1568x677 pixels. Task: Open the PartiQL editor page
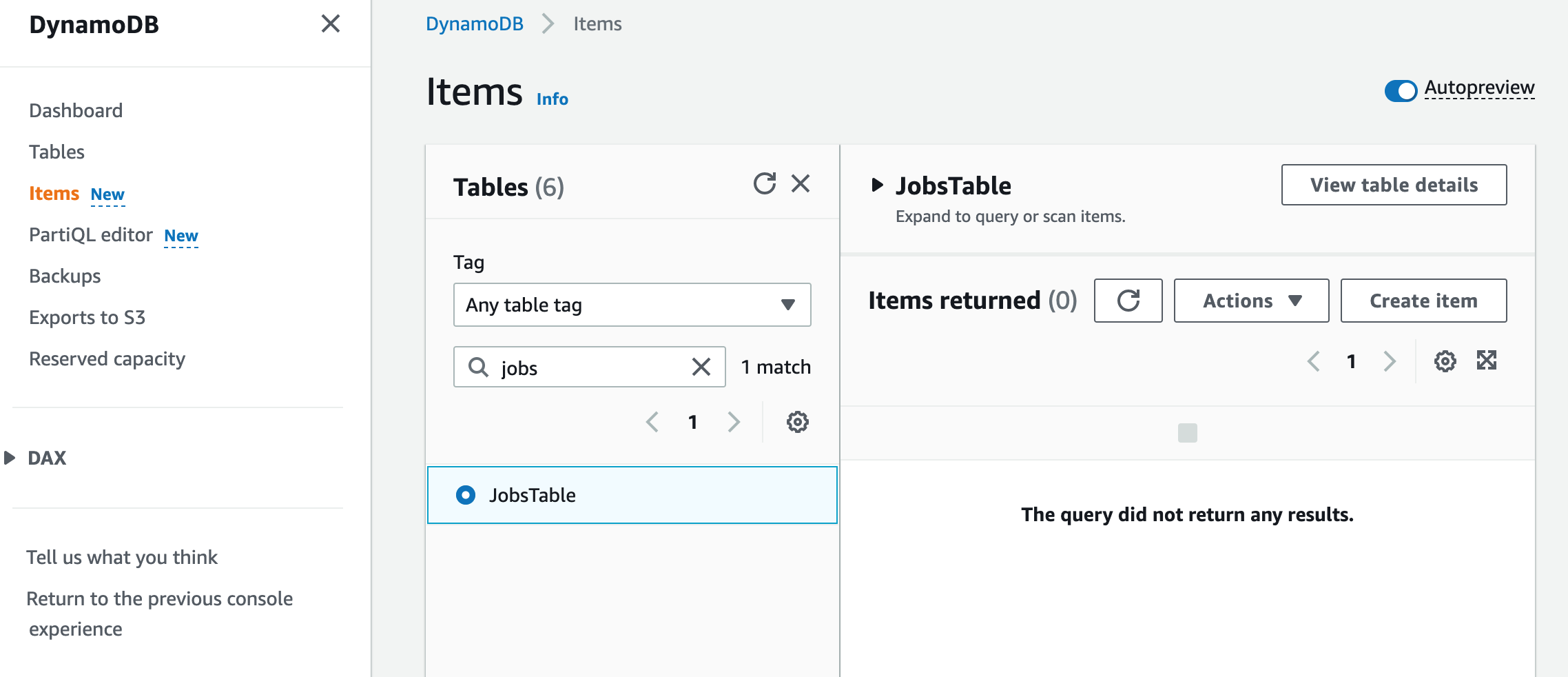pos(90,234)
